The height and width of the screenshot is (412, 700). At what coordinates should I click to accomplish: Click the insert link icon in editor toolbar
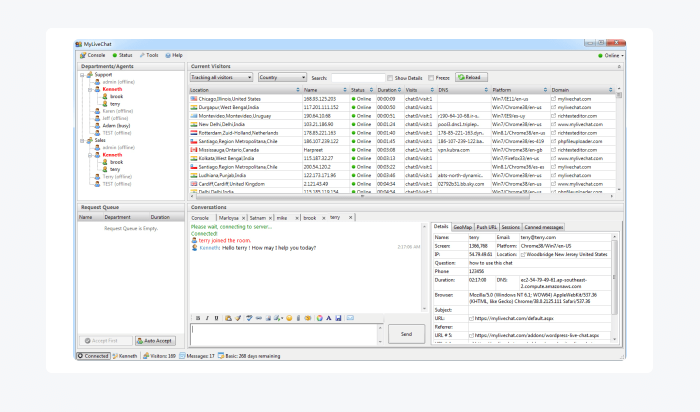258,318
